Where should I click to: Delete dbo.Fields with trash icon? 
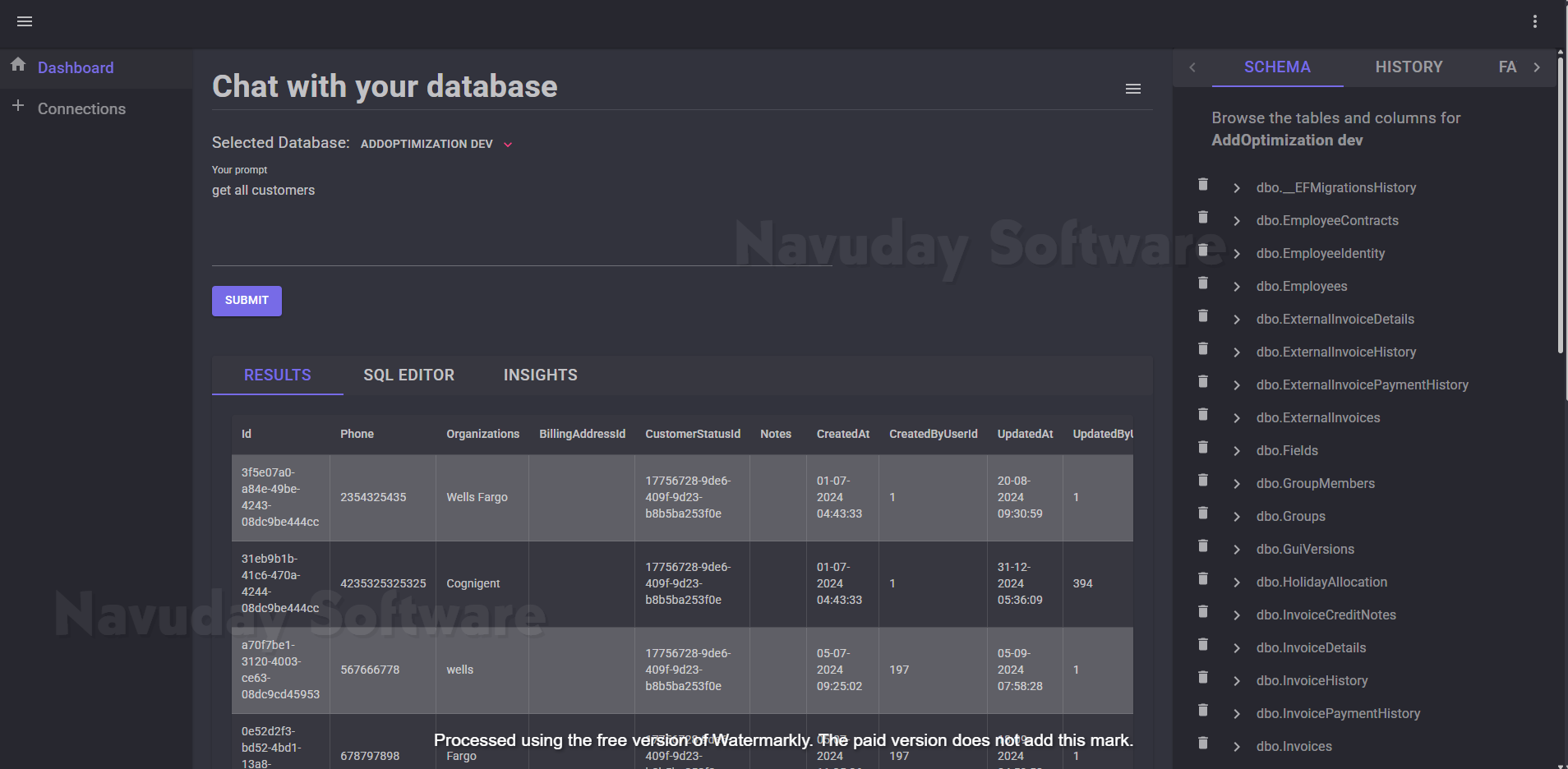click(x=1203, y=447)
